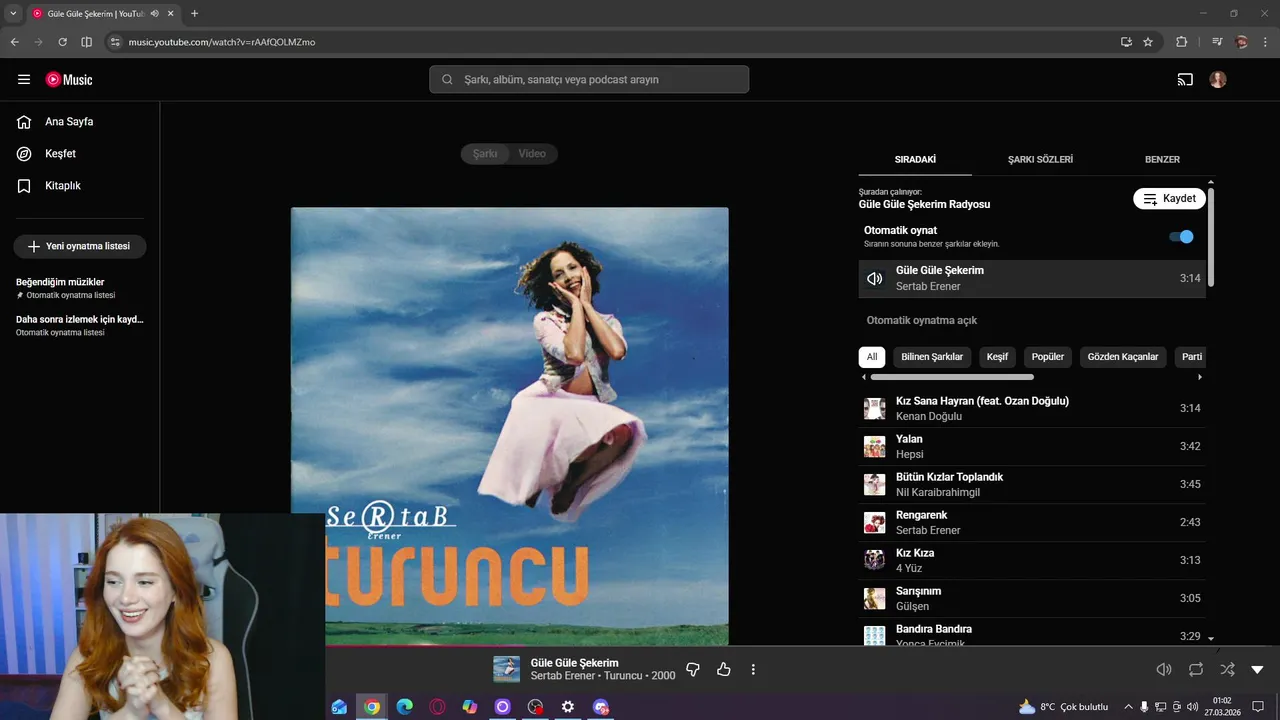Create a new playlist with Yeni oynatma listesi
The image size is (1280, 720).
(x=80, y=246)
